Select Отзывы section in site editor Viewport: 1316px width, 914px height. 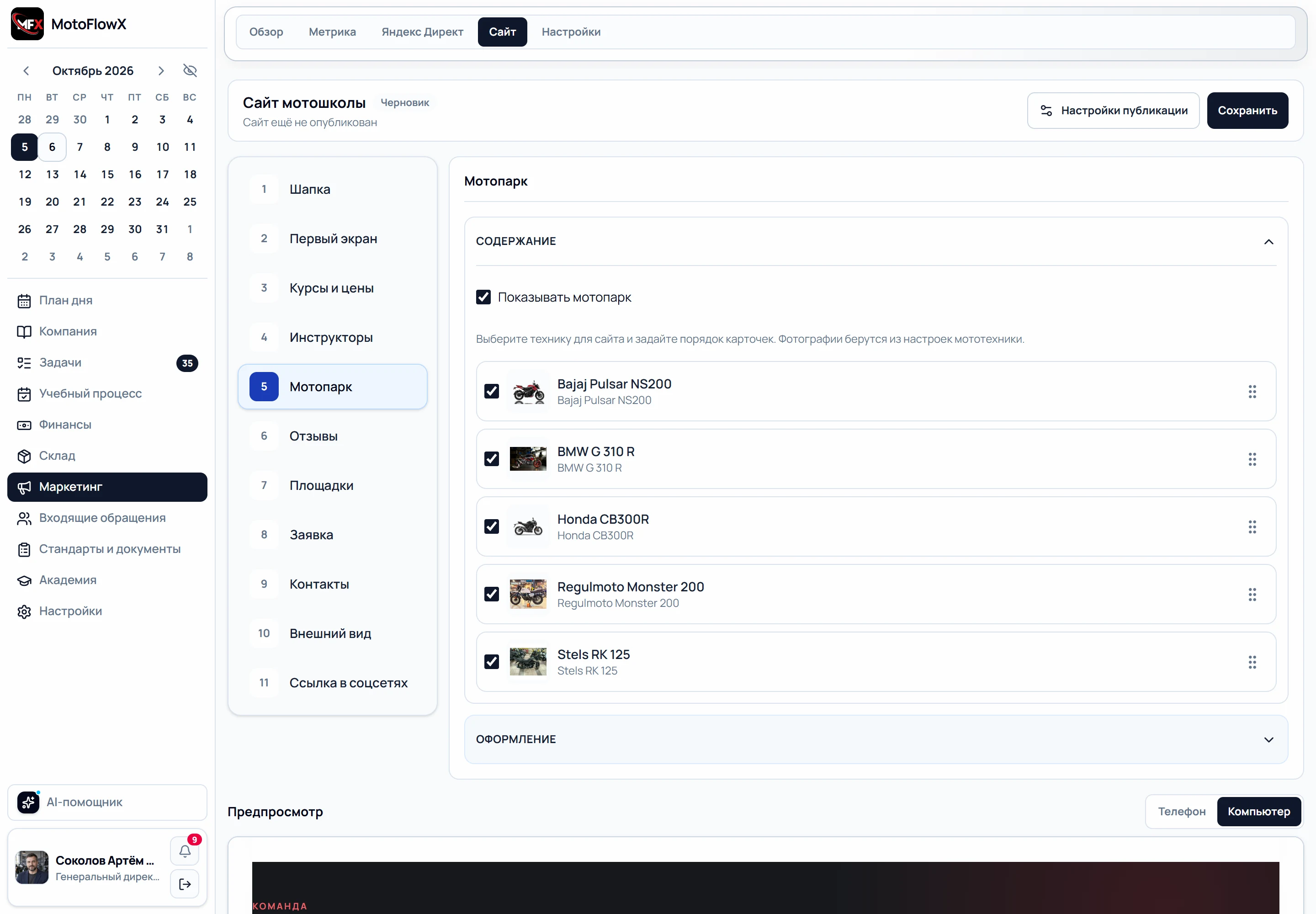(x=332, y=436)
